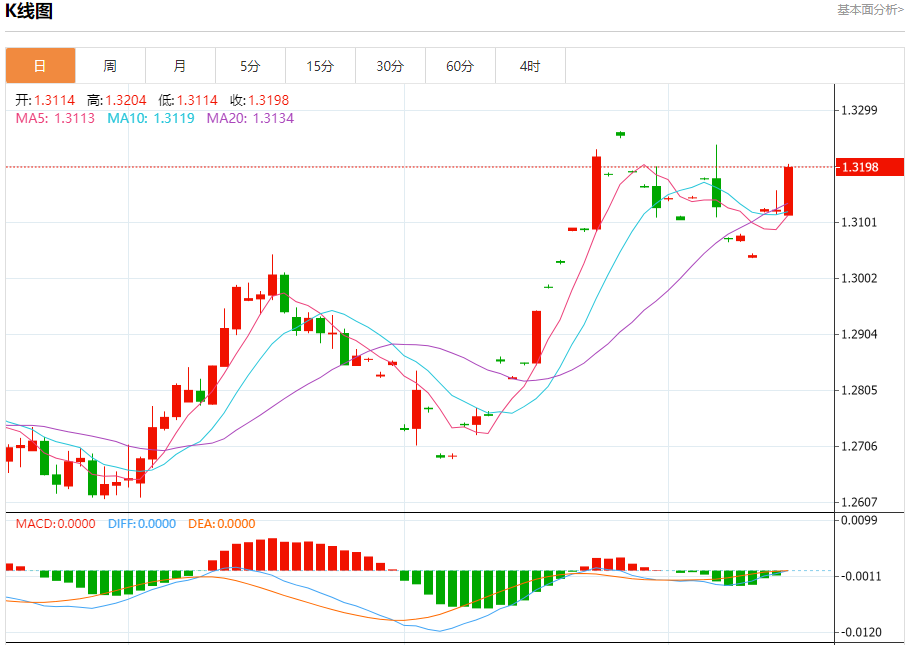Switch to the 60分 interval tab

[x=460, y=66]
